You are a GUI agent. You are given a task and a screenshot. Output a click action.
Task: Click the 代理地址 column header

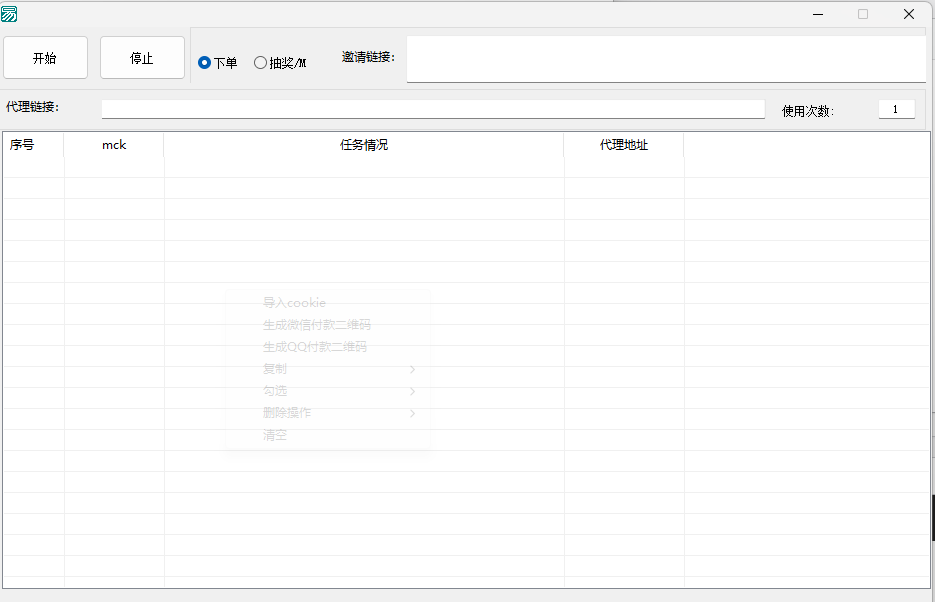pos(624,145)
